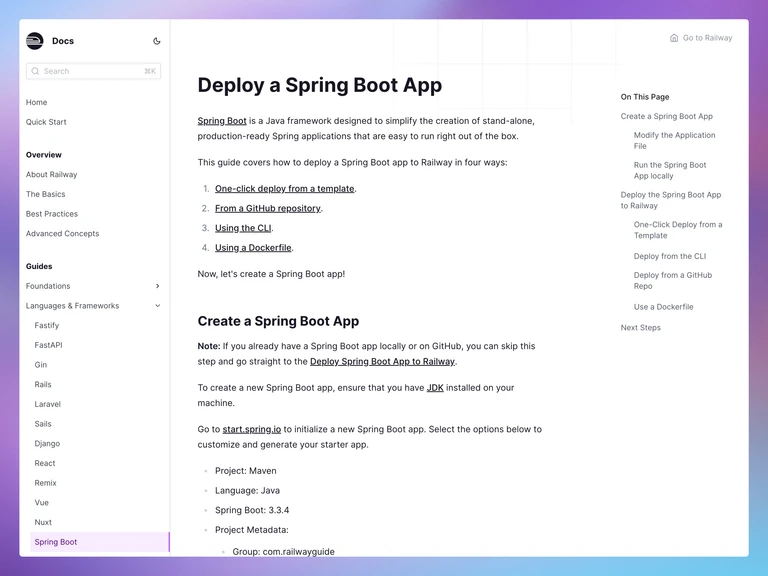Viewport: 768px width, 576px height.
Task: Select Languages & Frameworks group label
Action: [72, 306]
